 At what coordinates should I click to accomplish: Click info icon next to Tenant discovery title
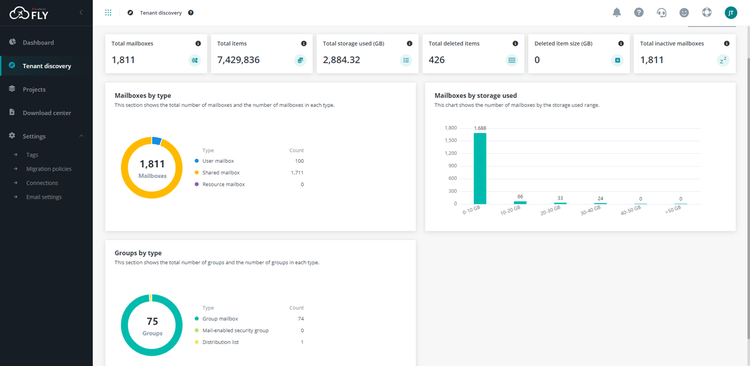(191, 13)
